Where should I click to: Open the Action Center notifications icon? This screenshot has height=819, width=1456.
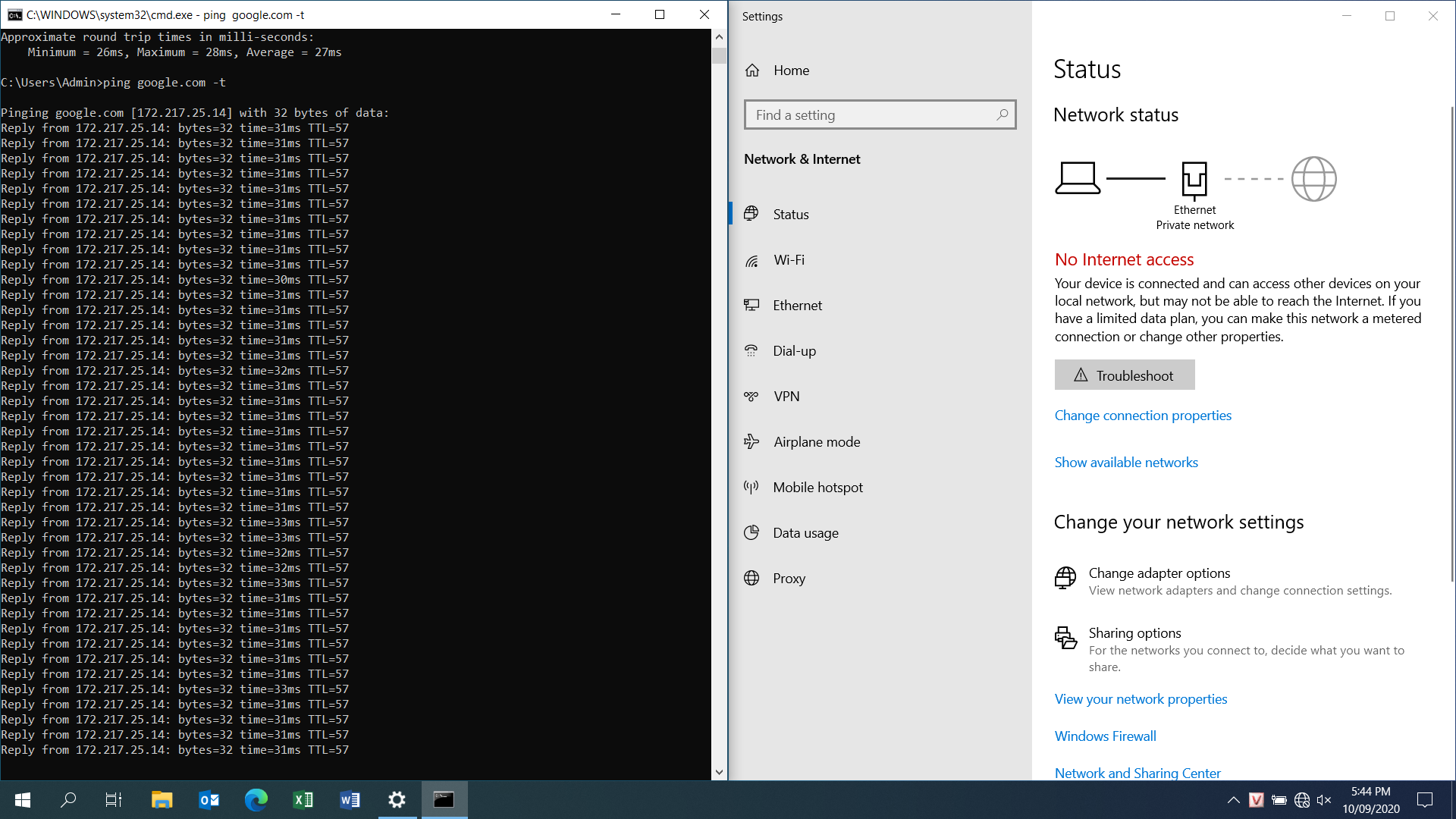[x=1425, y=800]
